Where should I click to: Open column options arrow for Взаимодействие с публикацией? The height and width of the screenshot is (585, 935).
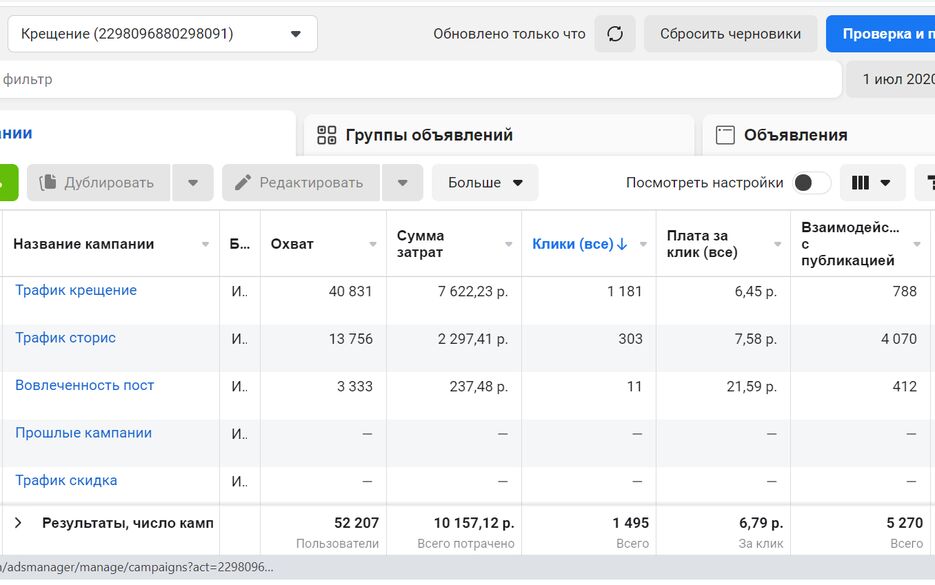[917, 244]
